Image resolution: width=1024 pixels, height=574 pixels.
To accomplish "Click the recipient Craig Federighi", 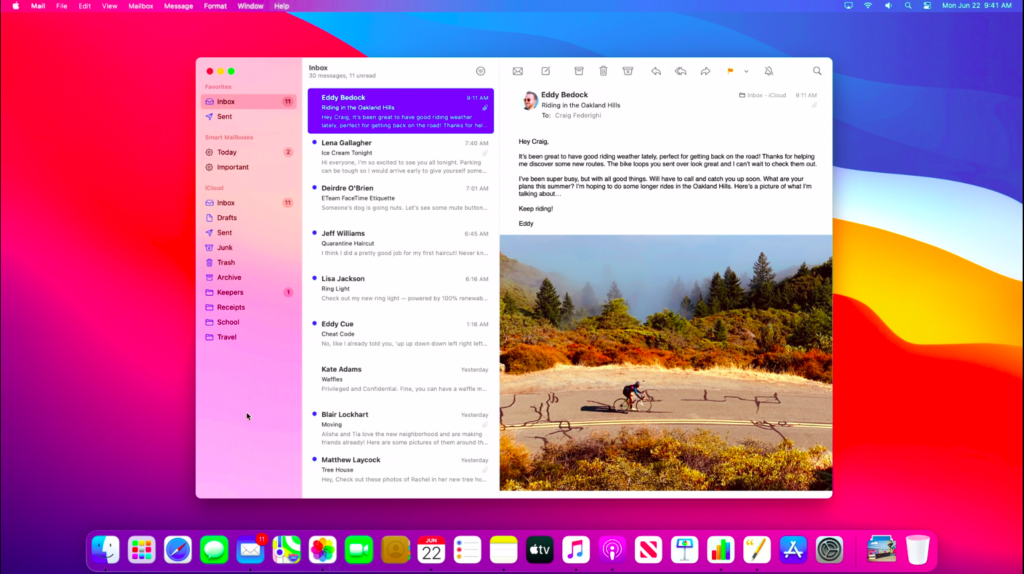I will point(578,116).
